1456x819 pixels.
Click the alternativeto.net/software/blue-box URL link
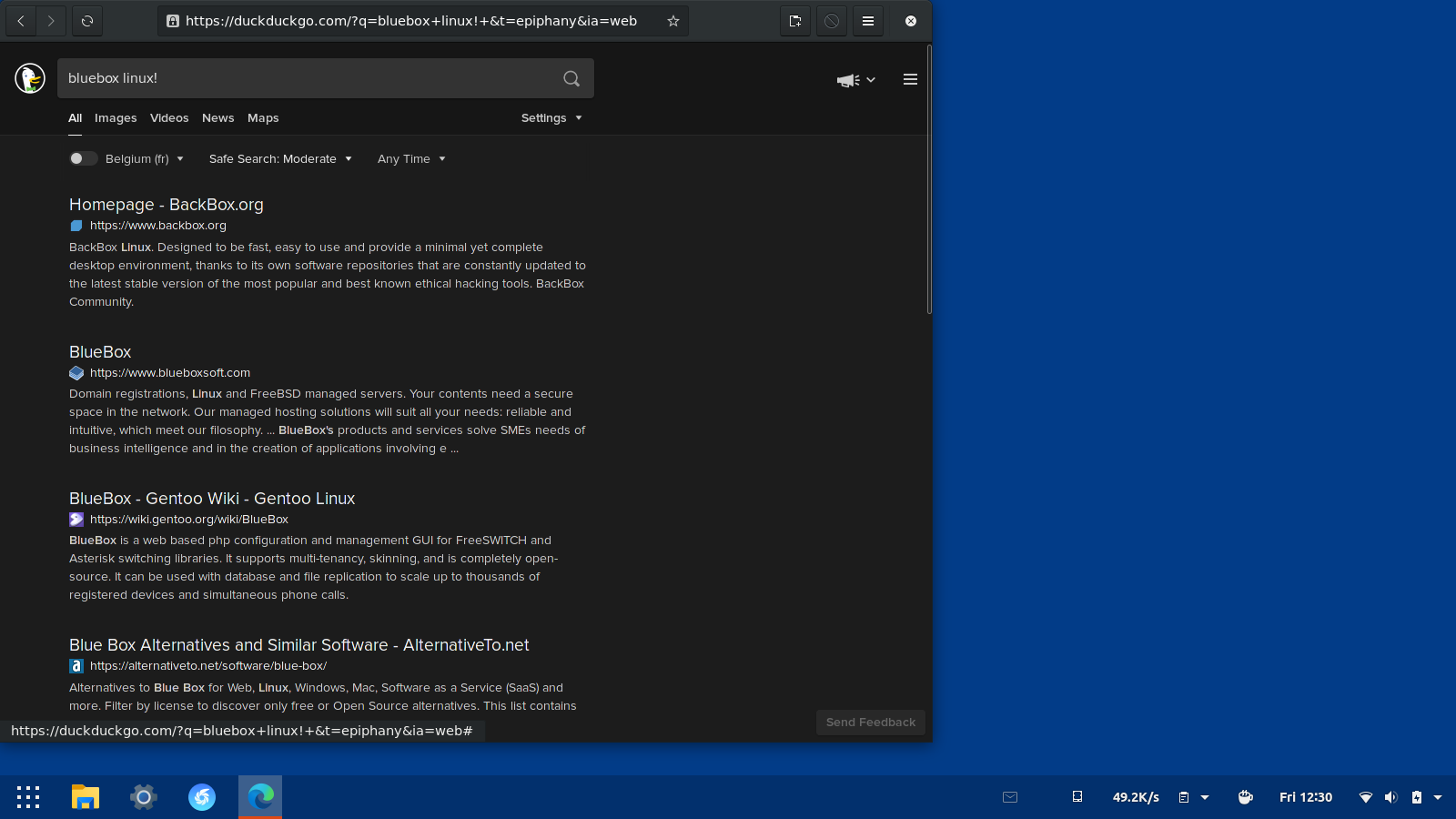click(208, 666)
